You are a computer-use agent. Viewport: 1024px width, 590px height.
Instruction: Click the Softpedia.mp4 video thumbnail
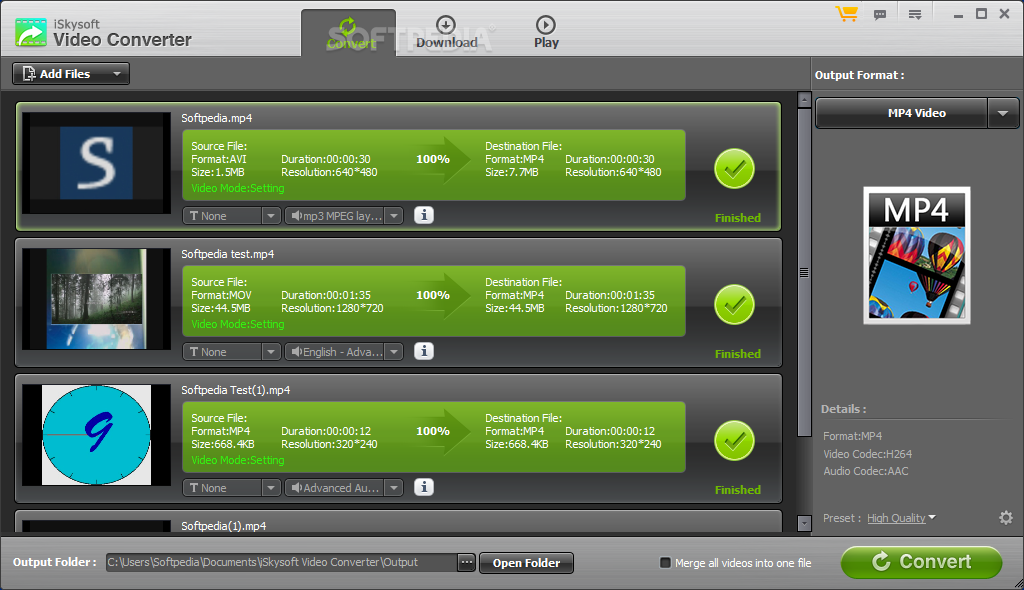coord(97,163)
